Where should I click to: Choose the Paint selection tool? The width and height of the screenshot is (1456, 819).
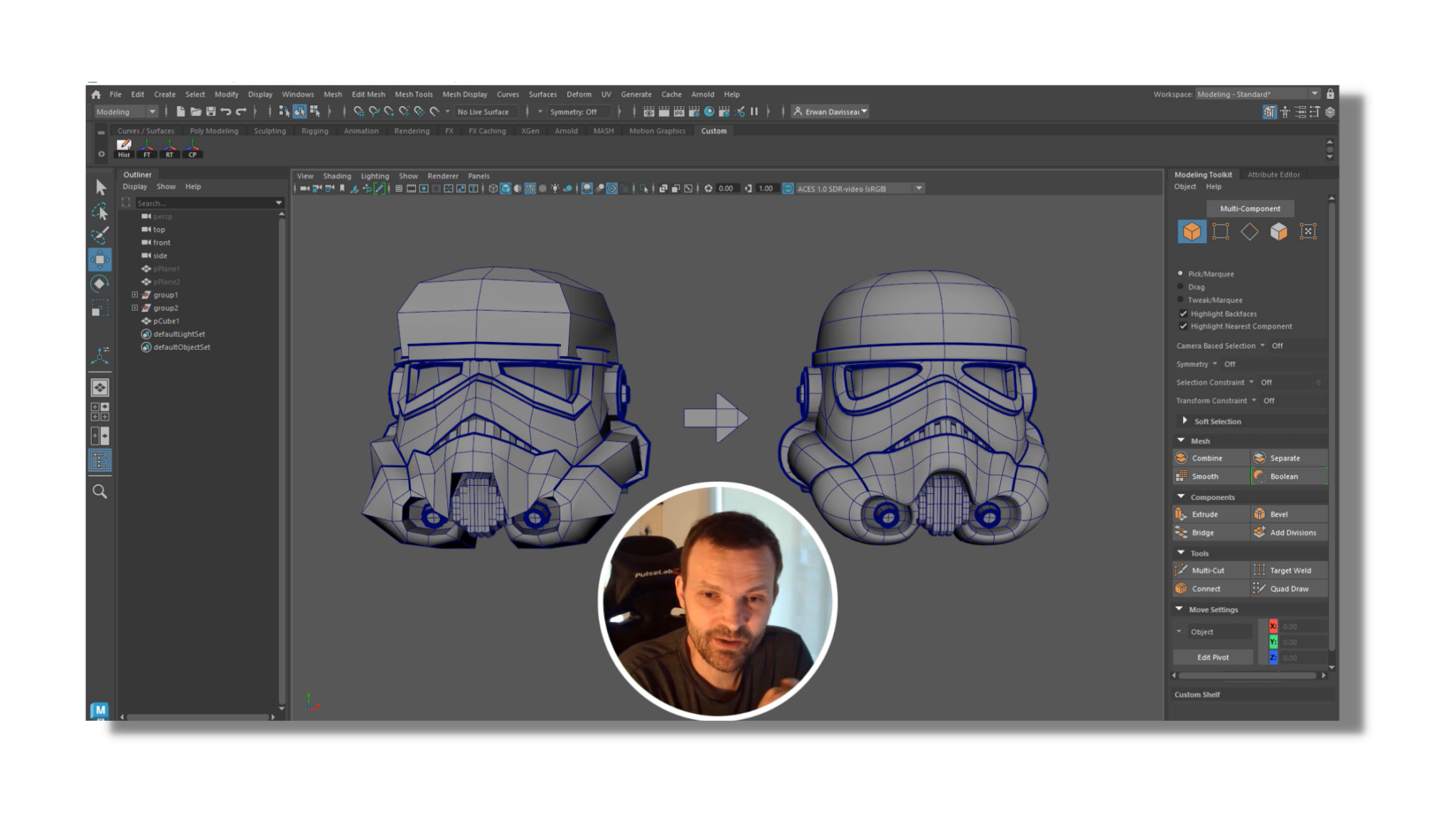point(100,235)
